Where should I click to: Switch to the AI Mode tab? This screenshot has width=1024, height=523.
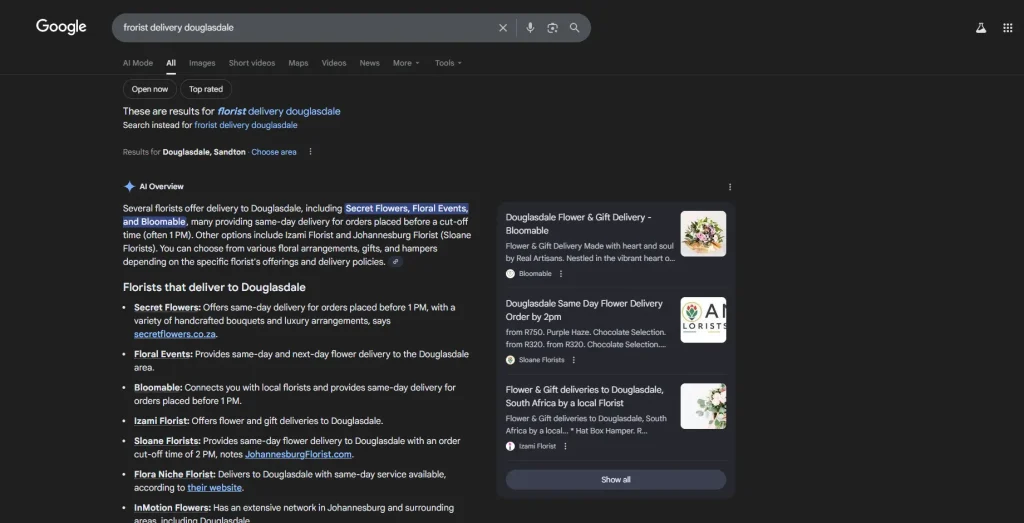(x=138, y=63)
